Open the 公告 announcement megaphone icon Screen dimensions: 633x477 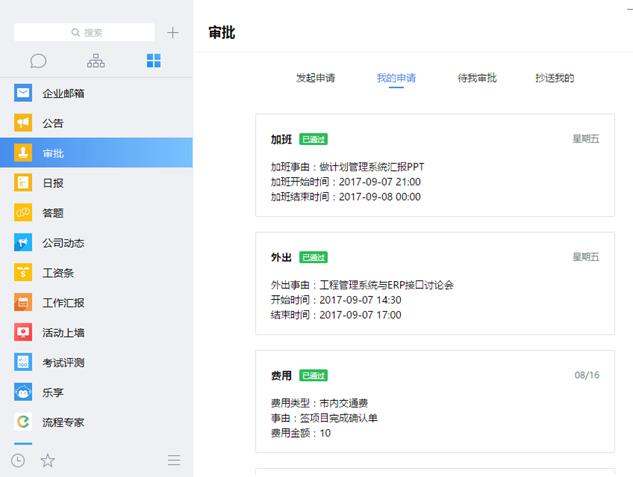(23, 123)
